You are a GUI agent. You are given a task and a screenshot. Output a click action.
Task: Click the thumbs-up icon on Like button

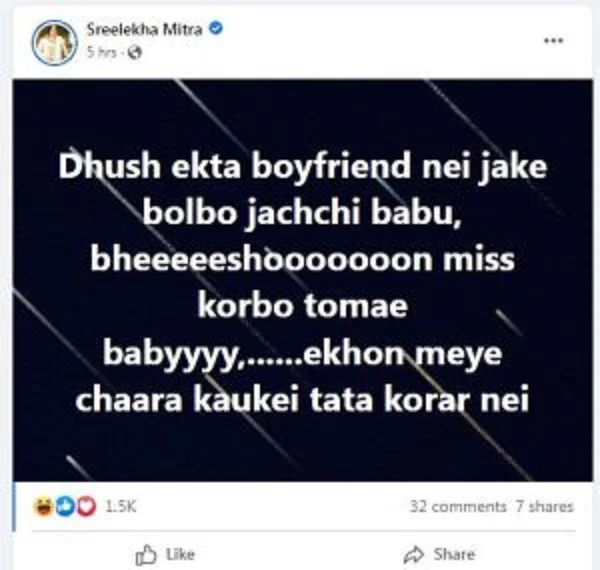pos(146,555)
